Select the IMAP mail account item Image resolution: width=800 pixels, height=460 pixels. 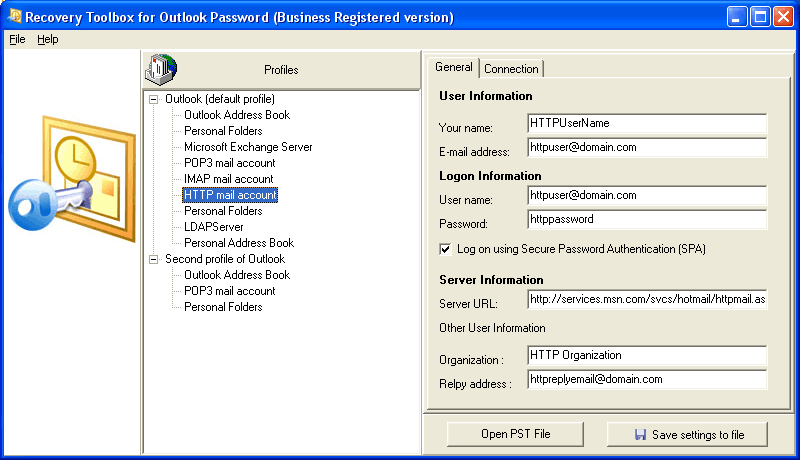228,179
